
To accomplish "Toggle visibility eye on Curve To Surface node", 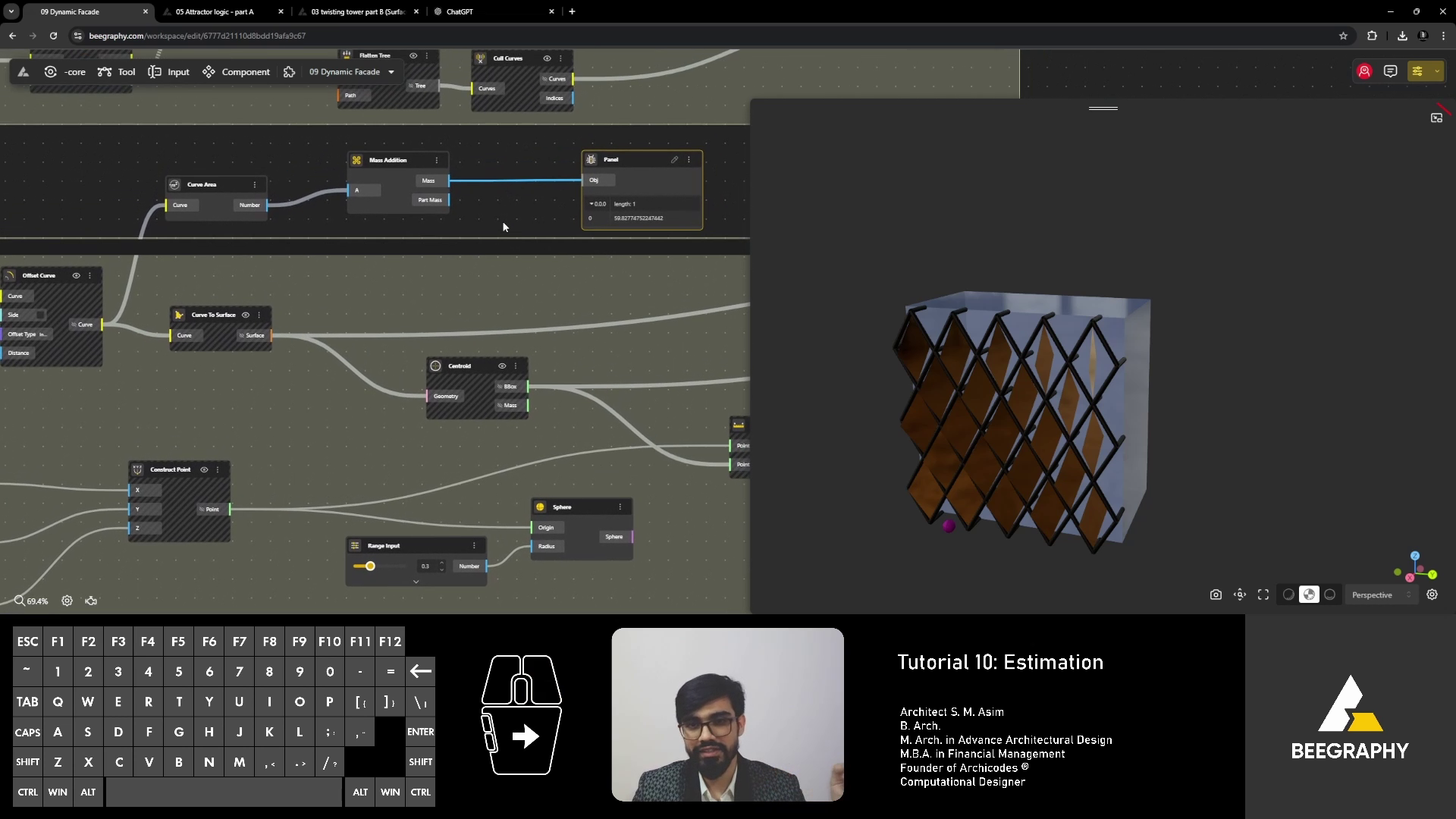I will [245, 315].
